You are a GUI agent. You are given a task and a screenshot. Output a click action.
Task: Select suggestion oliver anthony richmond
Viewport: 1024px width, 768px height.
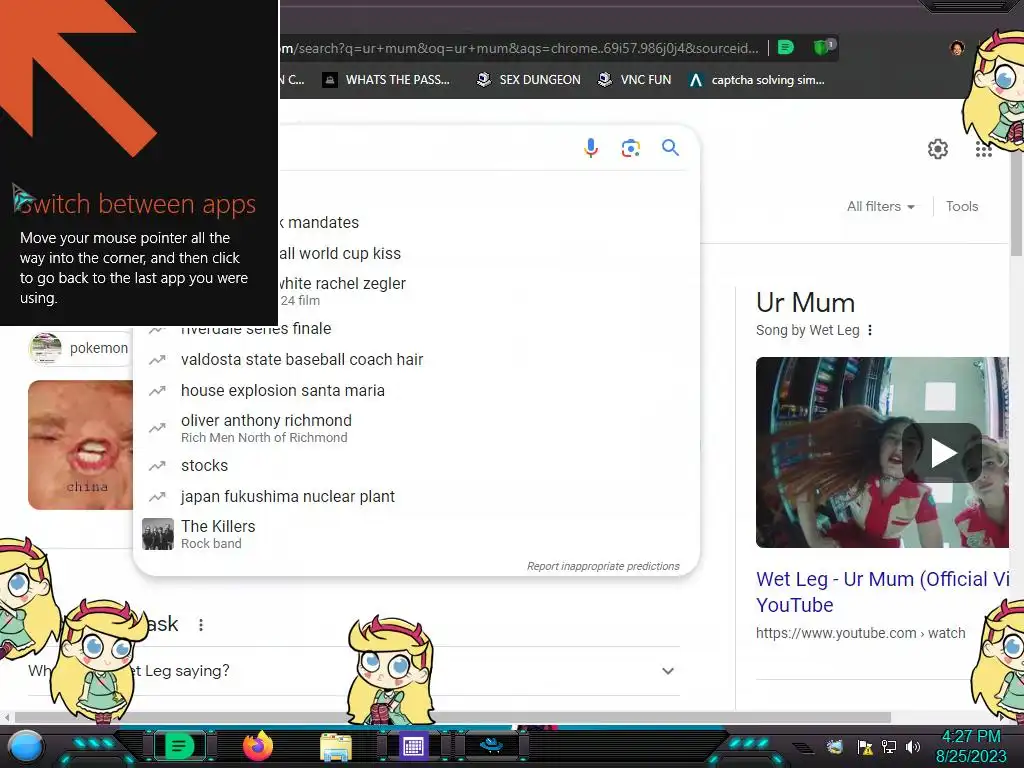tap(417, 428)
